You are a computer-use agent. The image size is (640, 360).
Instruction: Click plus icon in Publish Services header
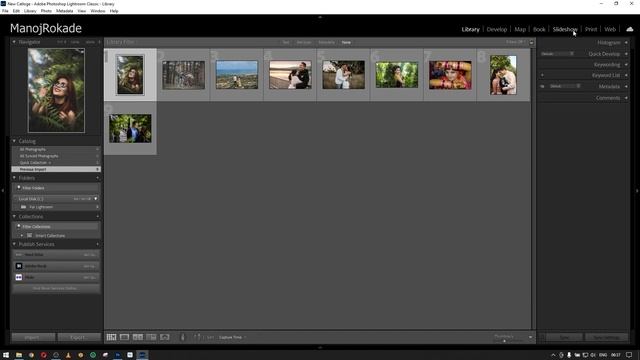tap(98, 244)
